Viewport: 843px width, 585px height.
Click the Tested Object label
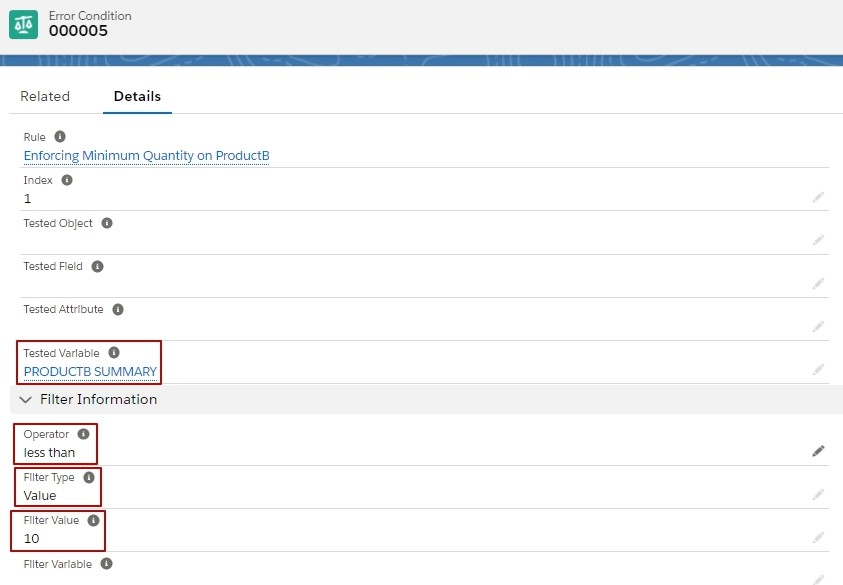tap(58, 223)
